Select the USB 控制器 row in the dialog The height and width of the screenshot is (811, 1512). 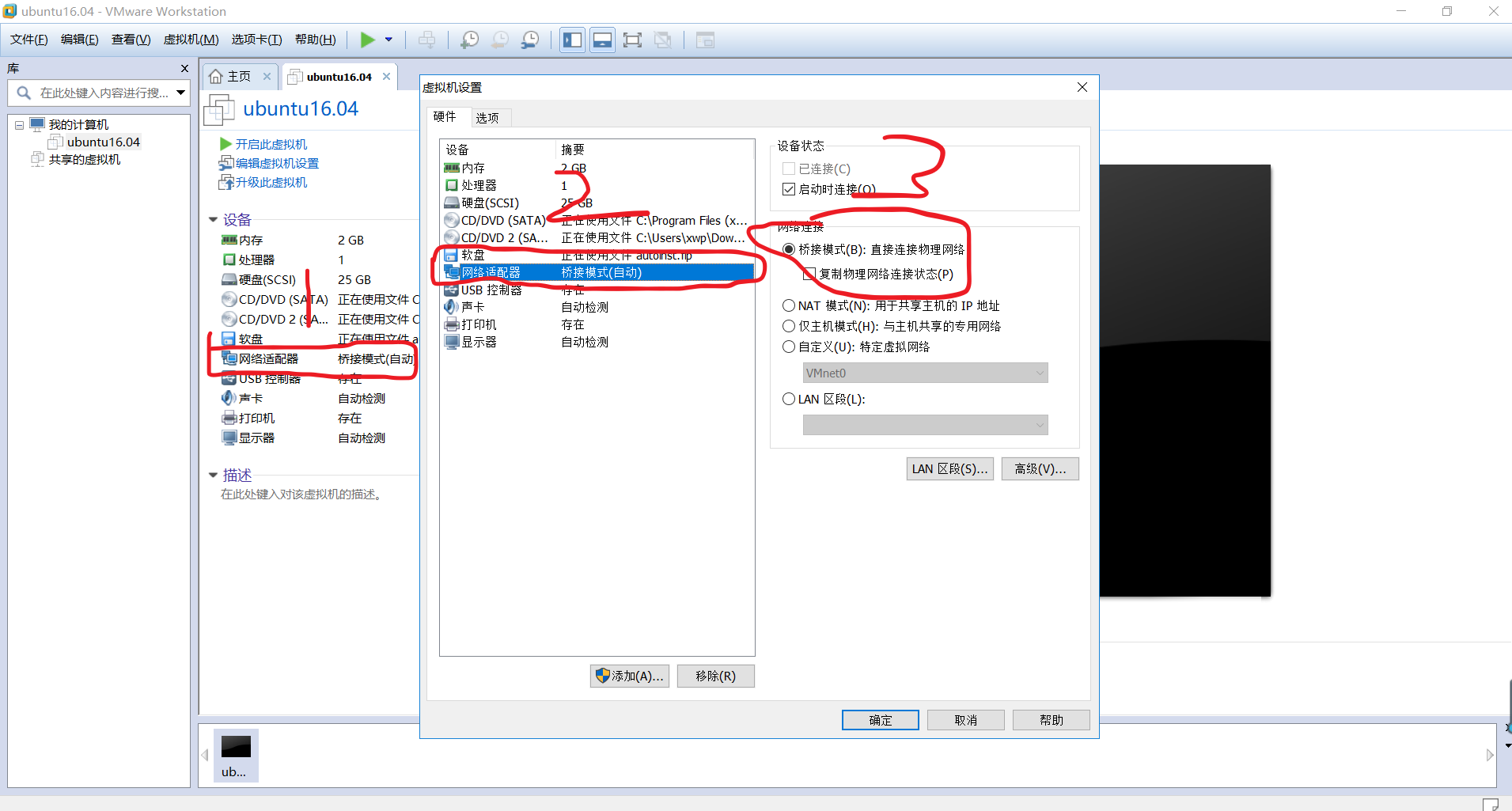(597, 290)
